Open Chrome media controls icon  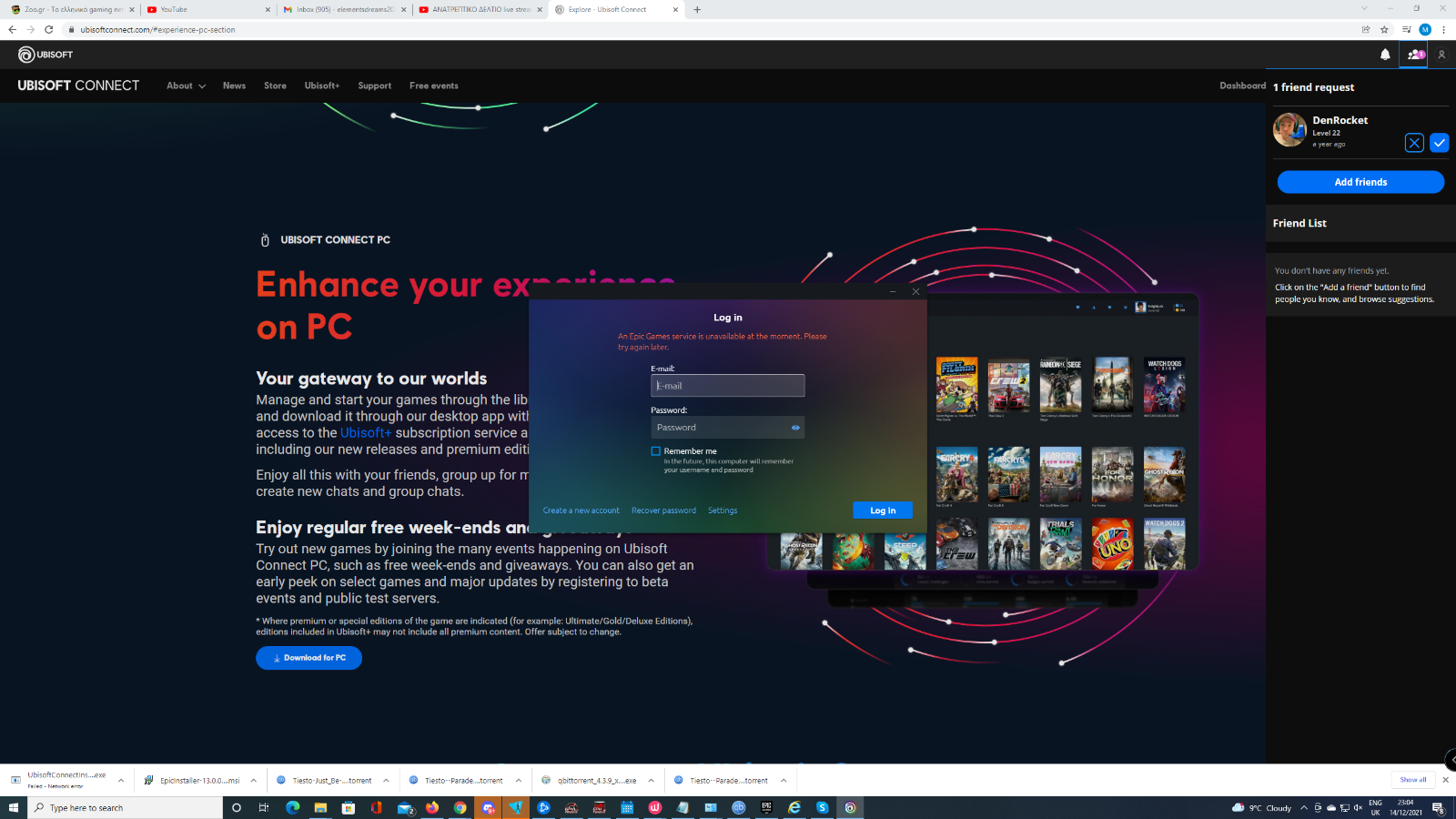(1406, 29)
